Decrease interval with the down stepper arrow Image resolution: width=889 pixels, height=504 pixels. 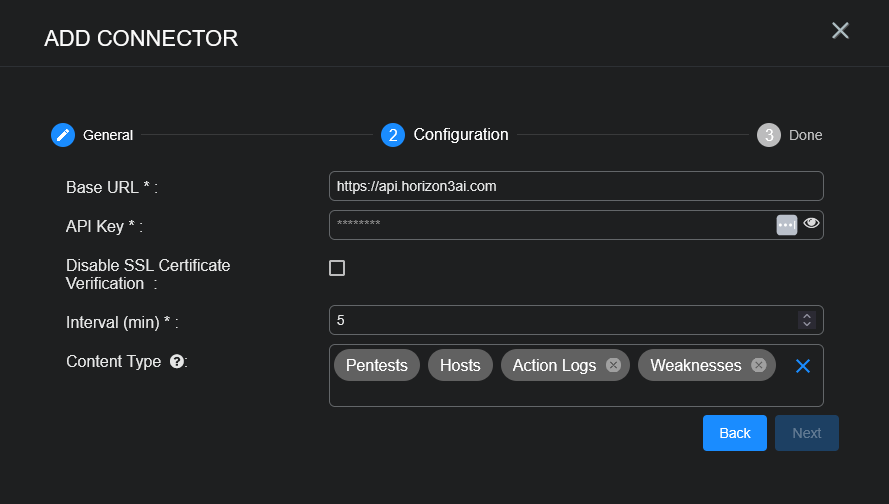point(806,325)
